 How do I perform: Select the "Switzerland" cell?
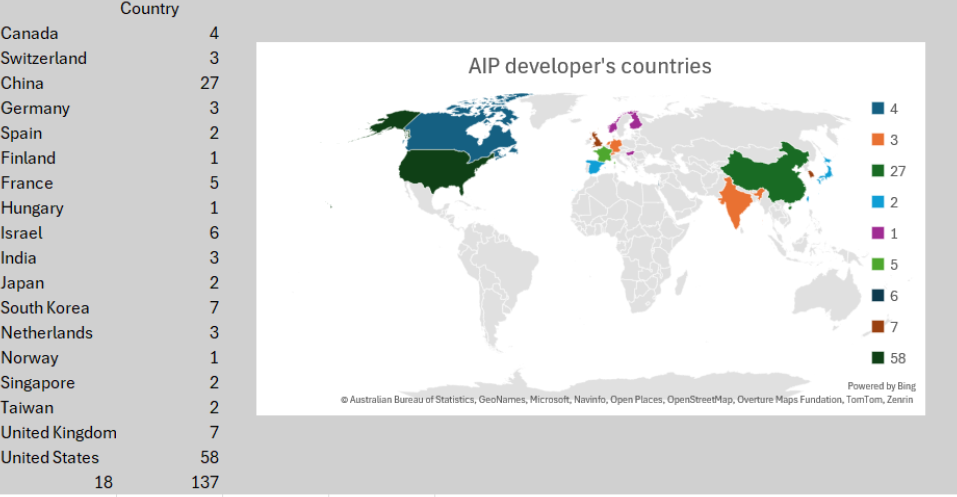click(x=44, y=58)
